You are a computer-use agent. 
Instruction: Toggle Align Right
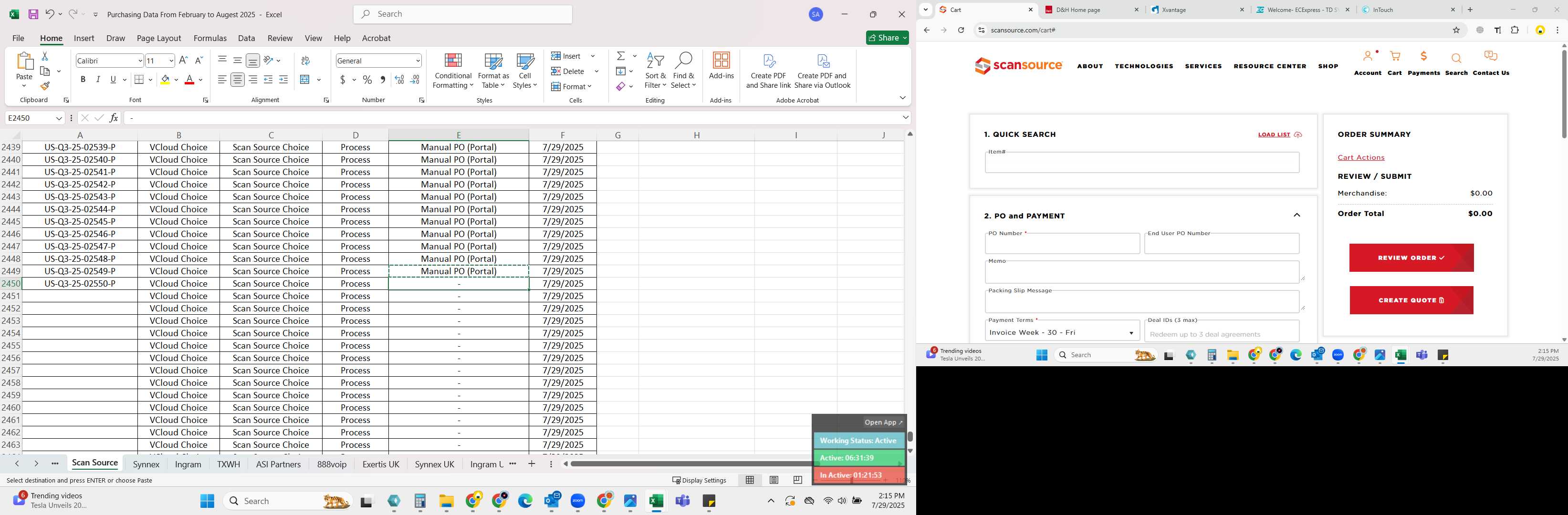[252, 80]
